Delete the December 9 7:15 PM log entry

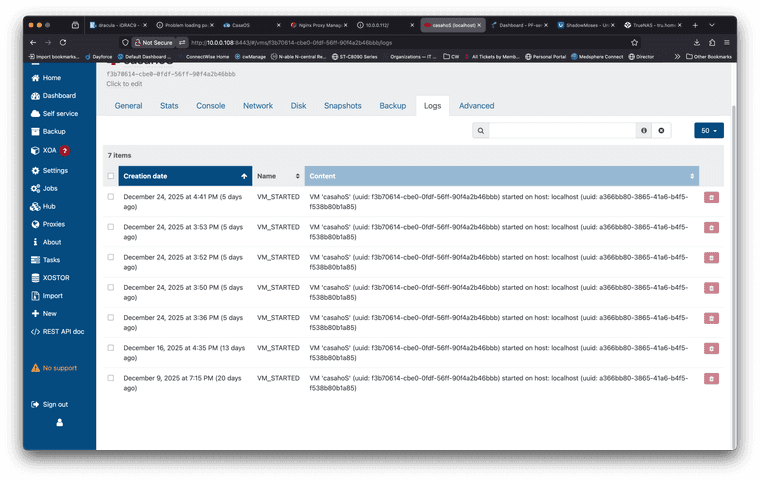coord(711,379)
